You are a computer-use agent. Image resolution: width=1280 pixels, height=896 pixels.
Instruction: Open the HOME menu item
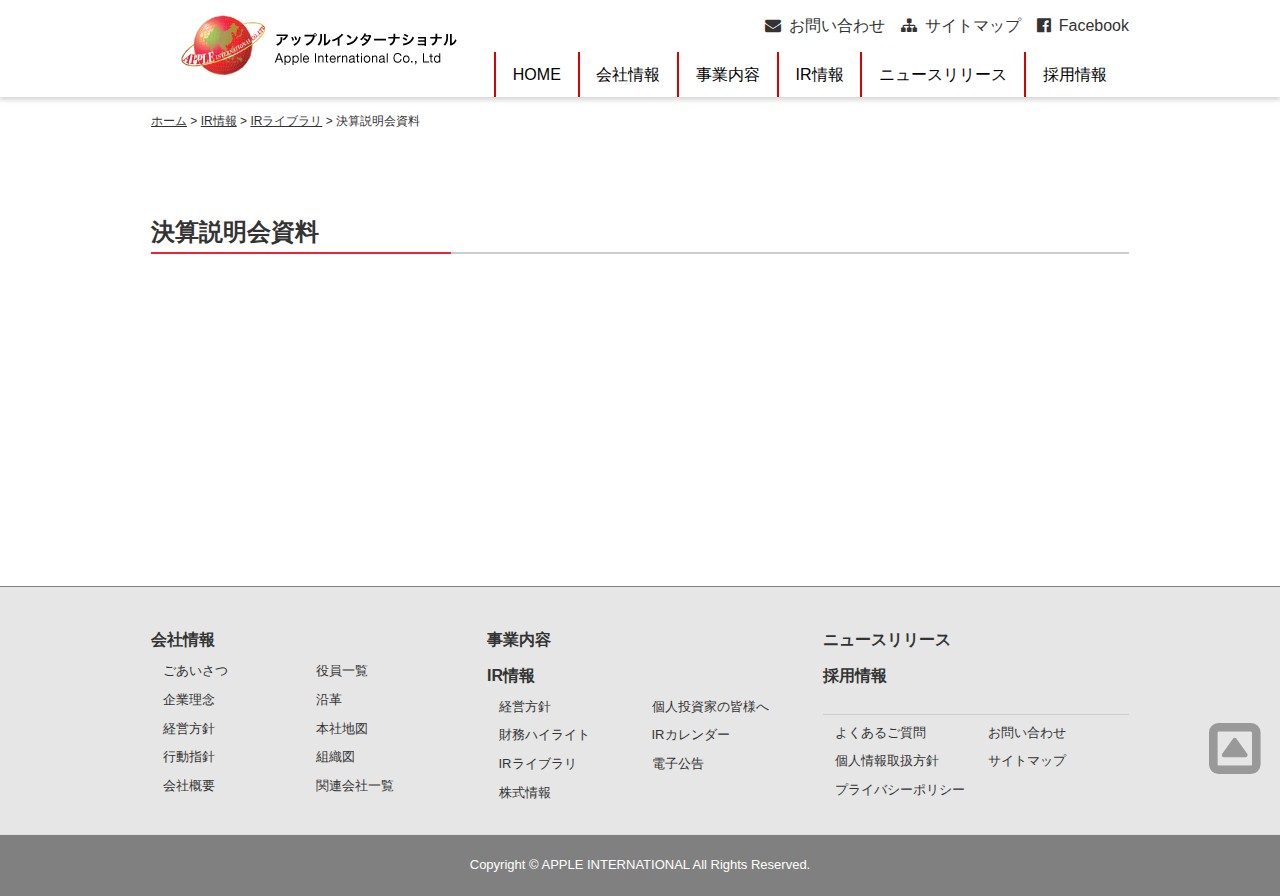[x=537, y=75]
